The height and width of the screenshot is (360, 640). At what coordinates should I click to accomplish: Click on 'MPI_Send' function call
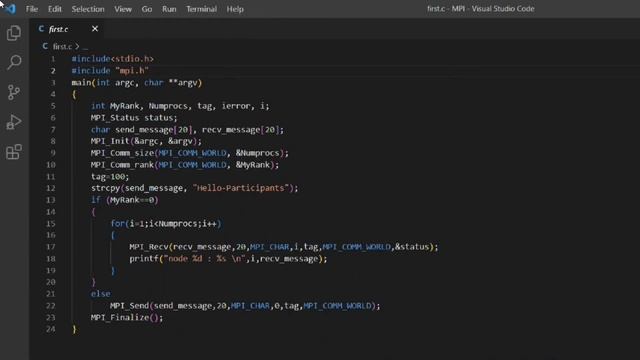point(129,306)
